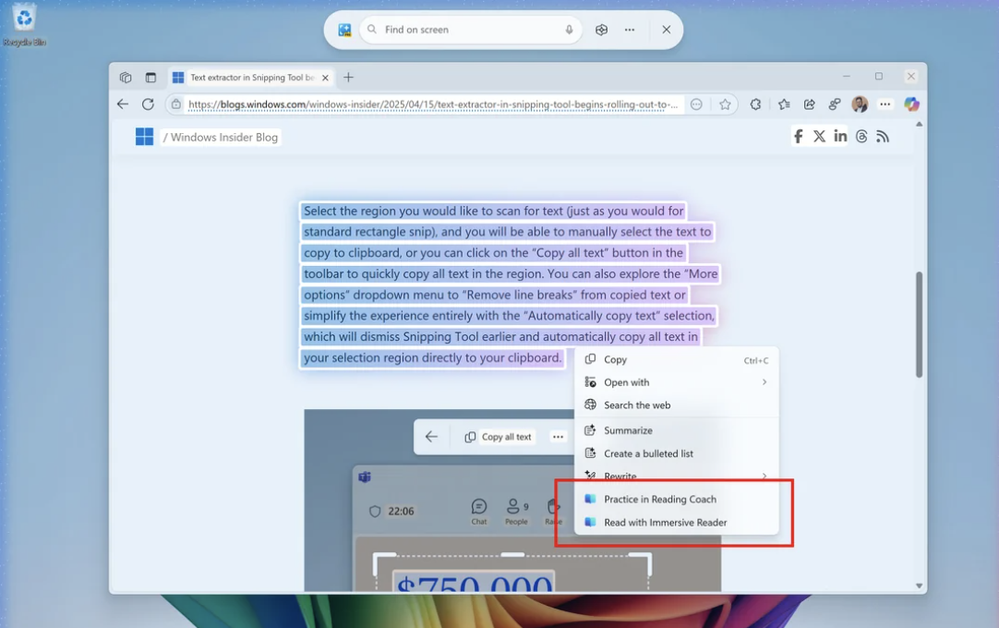Click the Share icon in the Edge toolbar
This screenshot has height=628, width=999.
tap(809, 104)
